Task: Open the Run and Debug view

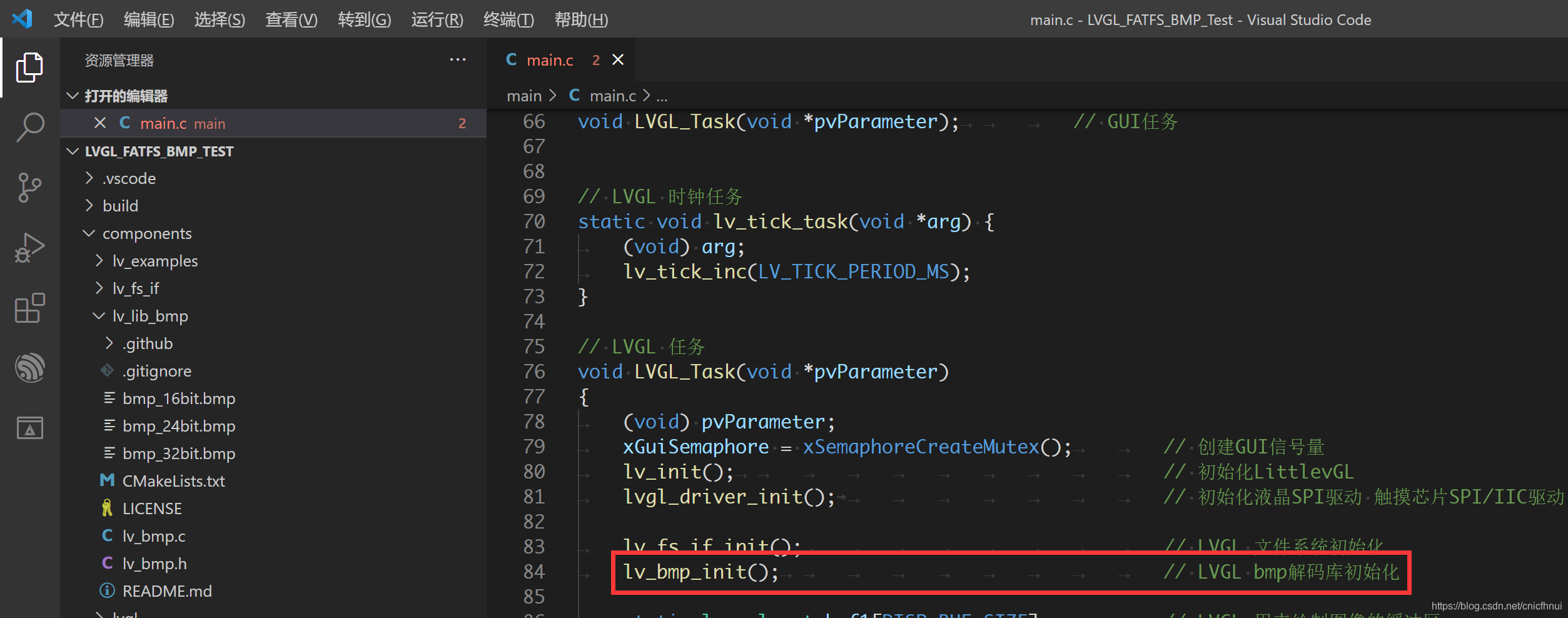Action: click(x=29, y=248)
